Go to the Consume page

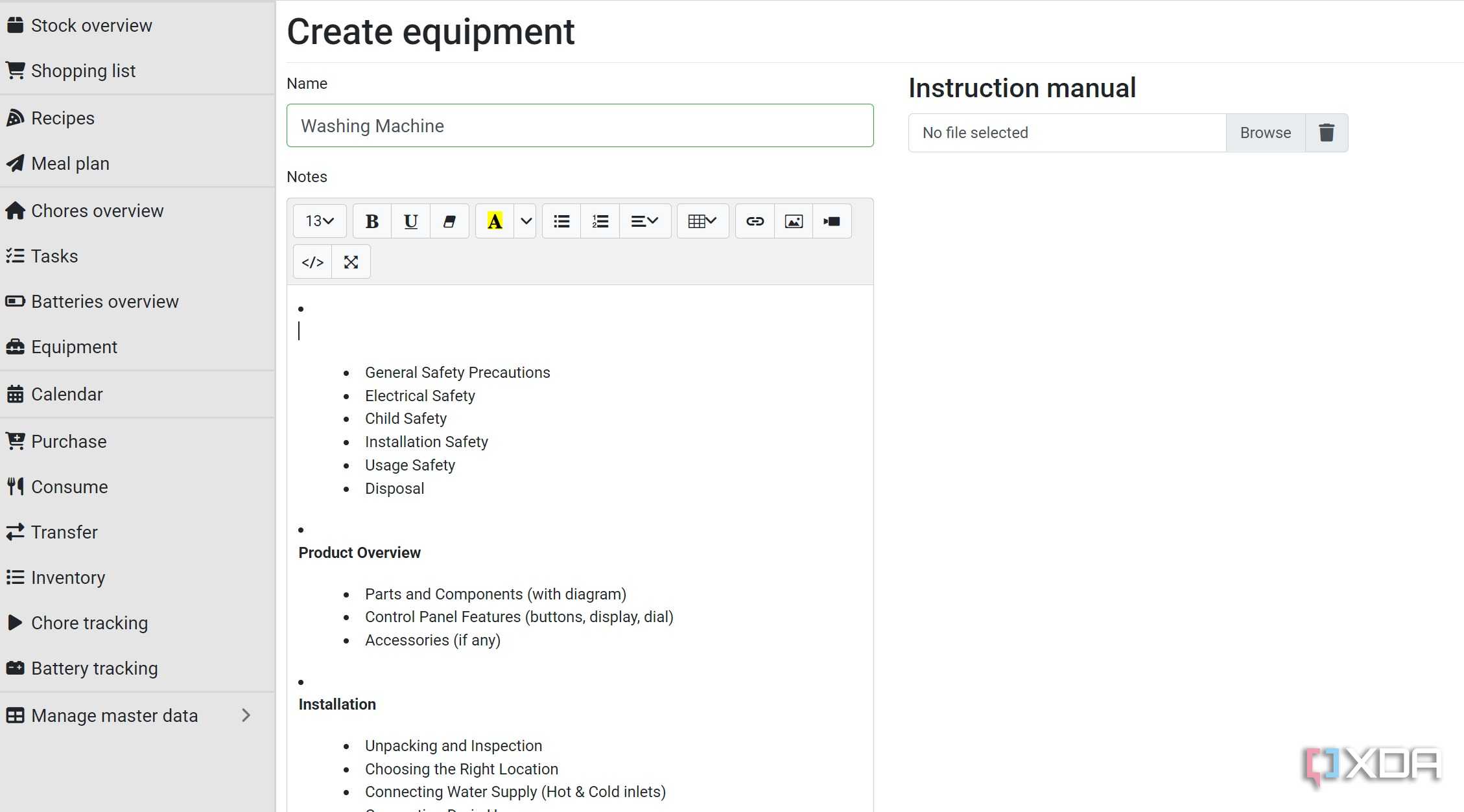[137, 487]
